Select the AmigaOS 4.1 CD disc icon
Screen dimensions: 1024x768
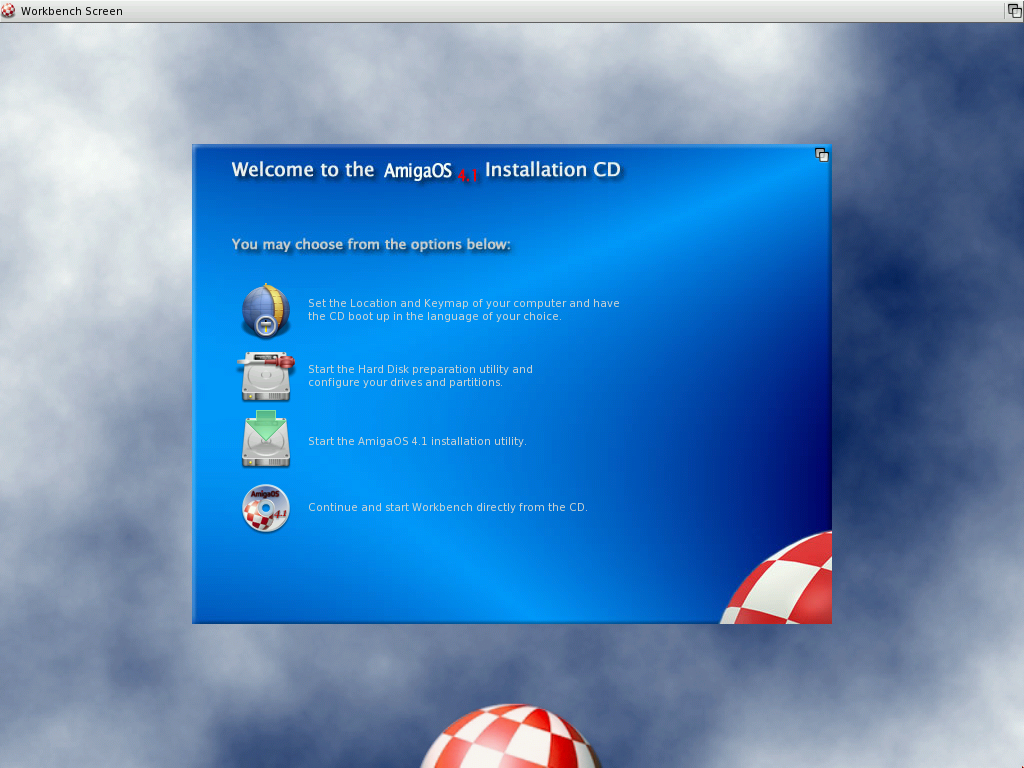tap(265, 508)
